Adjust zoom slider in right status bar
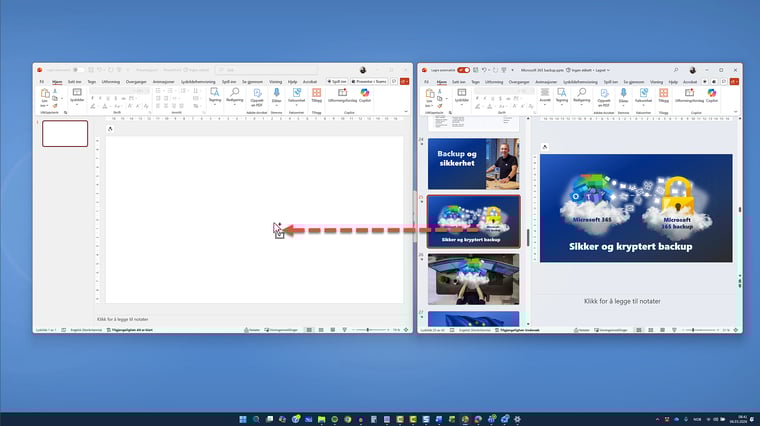The width and height of the screenshot is (760, 426). click(693, 330)
